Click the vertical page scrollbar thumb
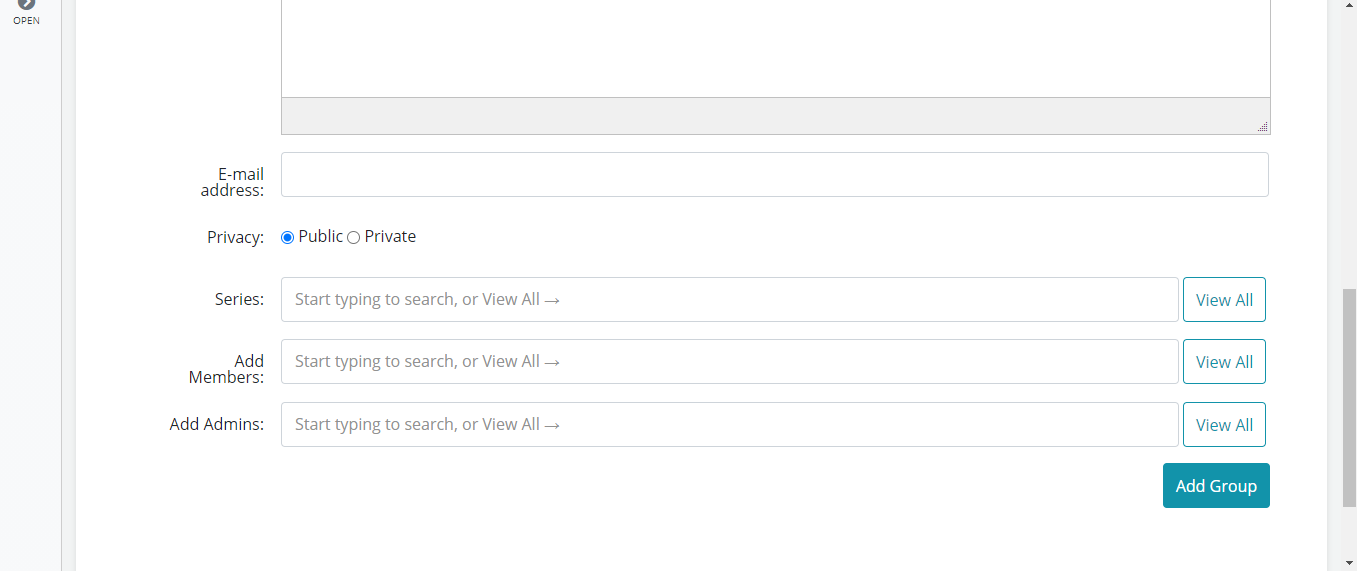The height and width of the screenshot is (571, 1357). click(x=1349, y=398)
